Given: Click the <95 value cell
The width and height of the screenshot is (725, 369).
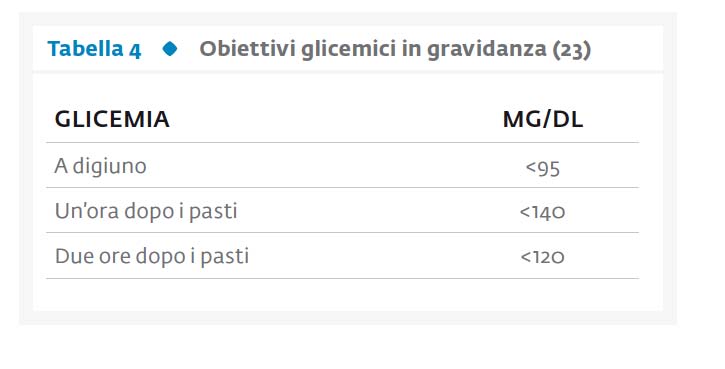Looking at the screenshot, I should (x=543, y=168).
